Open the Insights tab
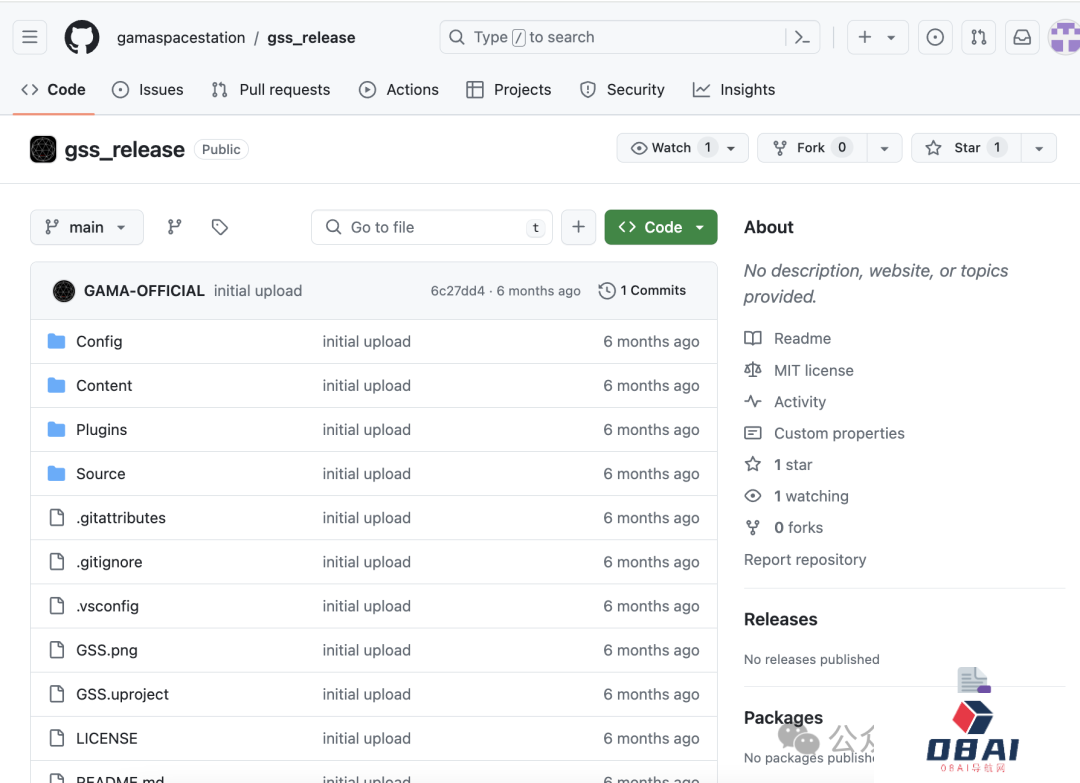This screenshot has height=783, width=1080. click(734, 90)
